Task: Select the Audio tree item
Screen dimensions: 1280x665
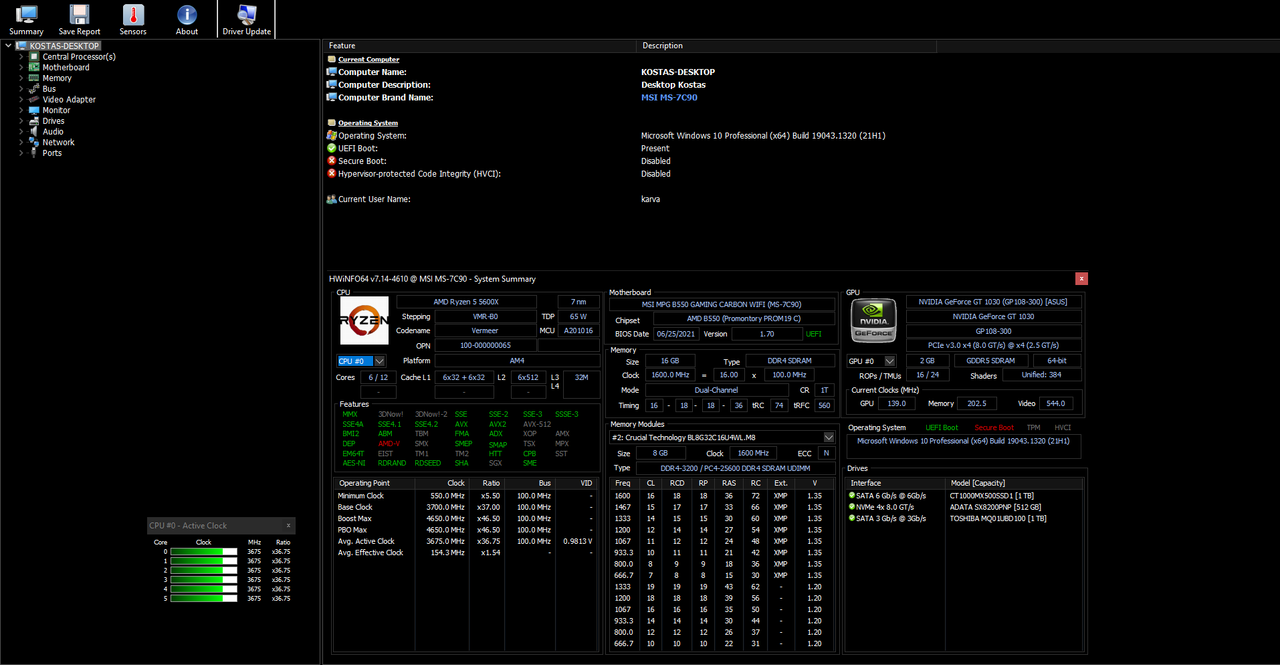Action: point(53,131)
